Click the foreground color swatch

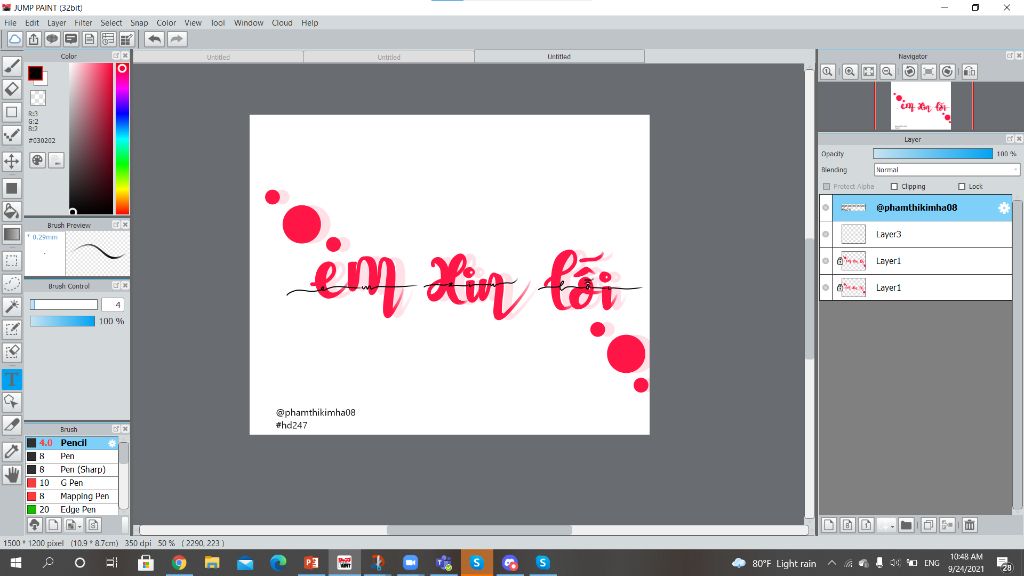click(35, 73)
